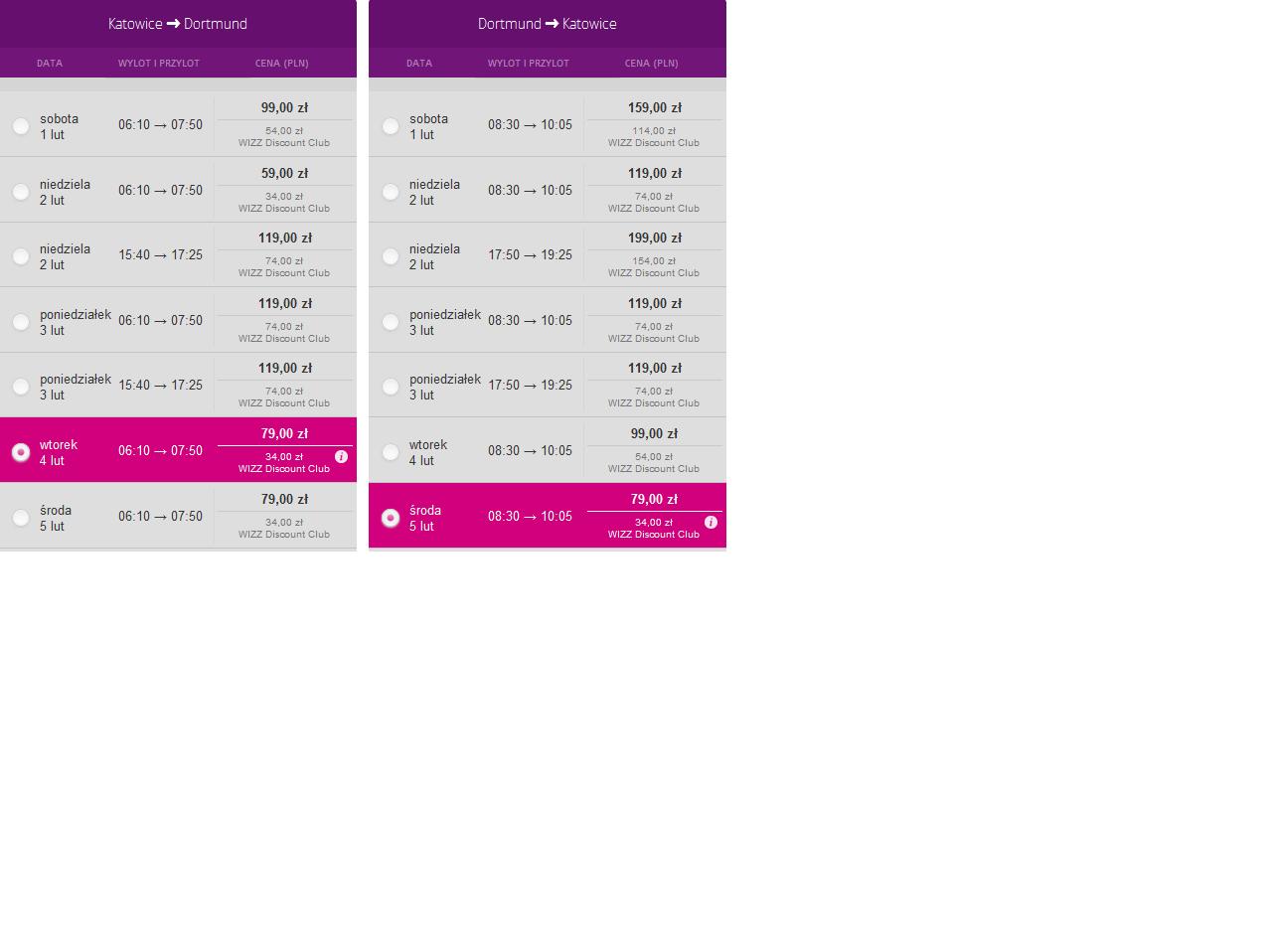The width and height of the screenshot is (1269, 952).
Task: Click the 159,00 zł price for Dortmund–Katowice sobota
Action: click(655, 107)
